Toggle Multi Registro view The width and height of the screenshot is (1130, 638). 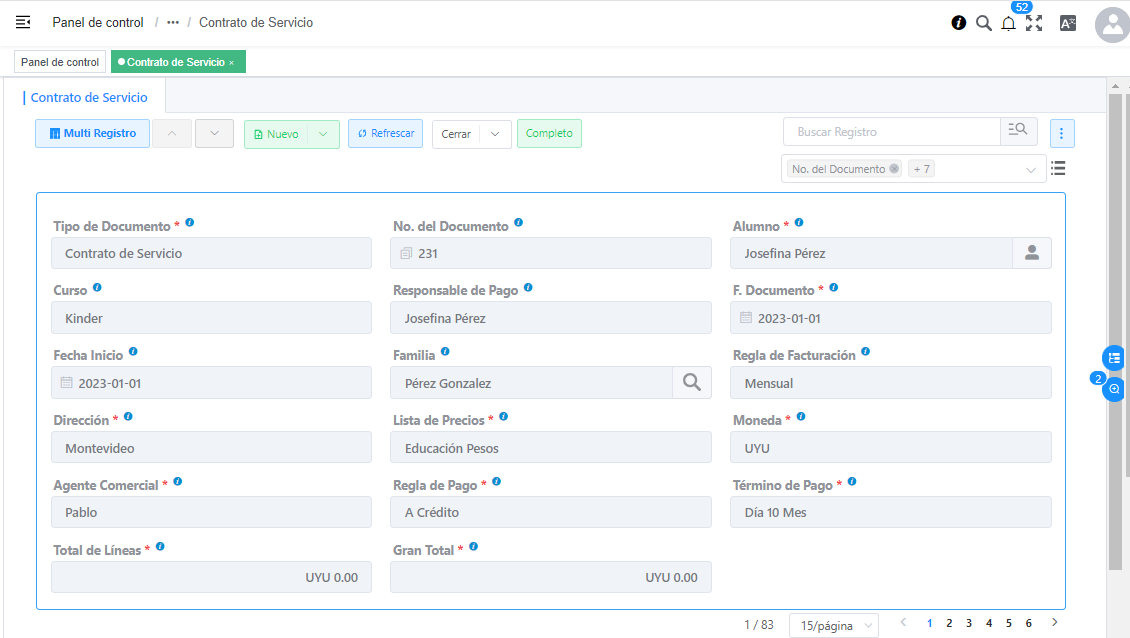click(92, 134)
